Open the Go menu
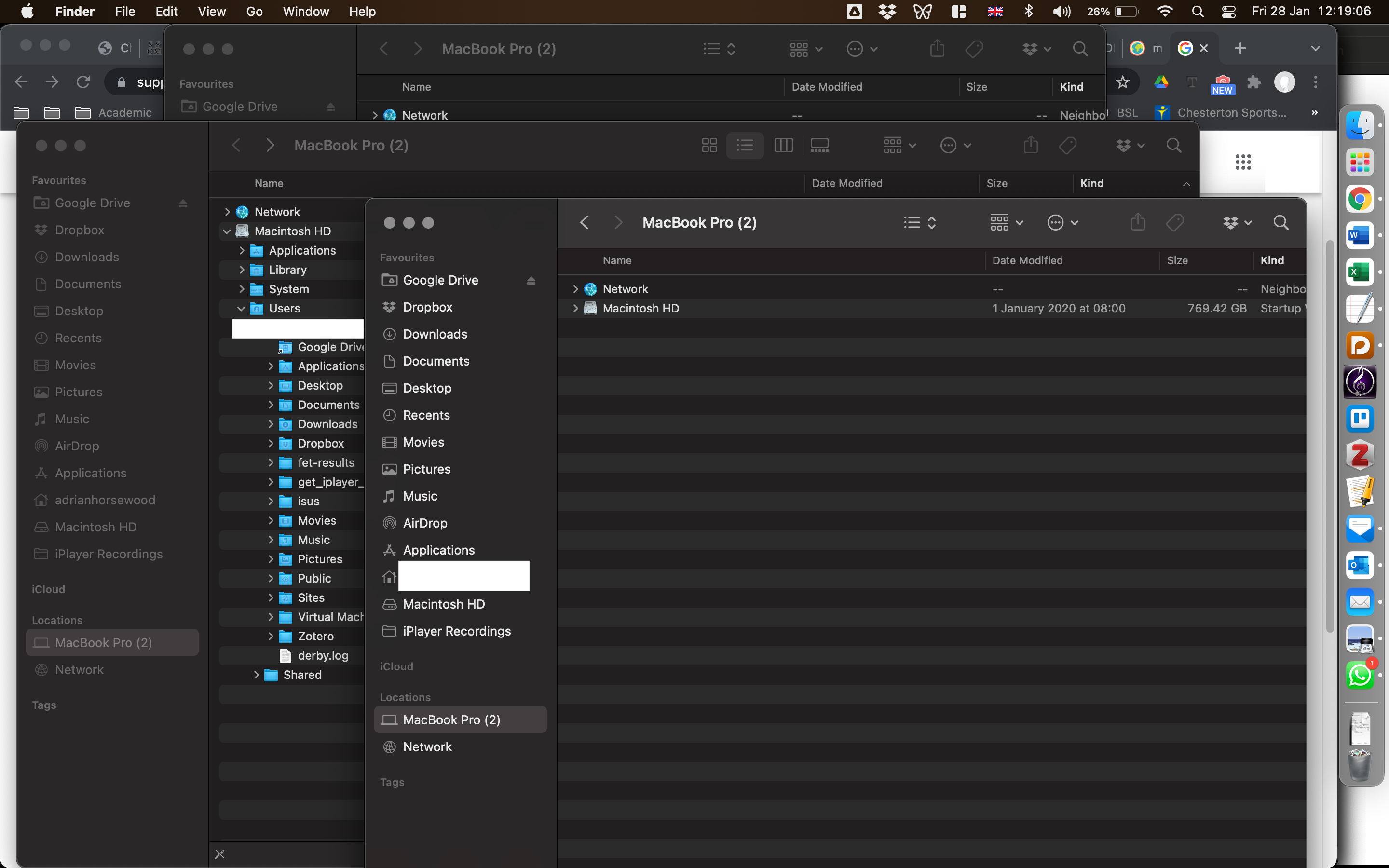 [x=254, y=12]
